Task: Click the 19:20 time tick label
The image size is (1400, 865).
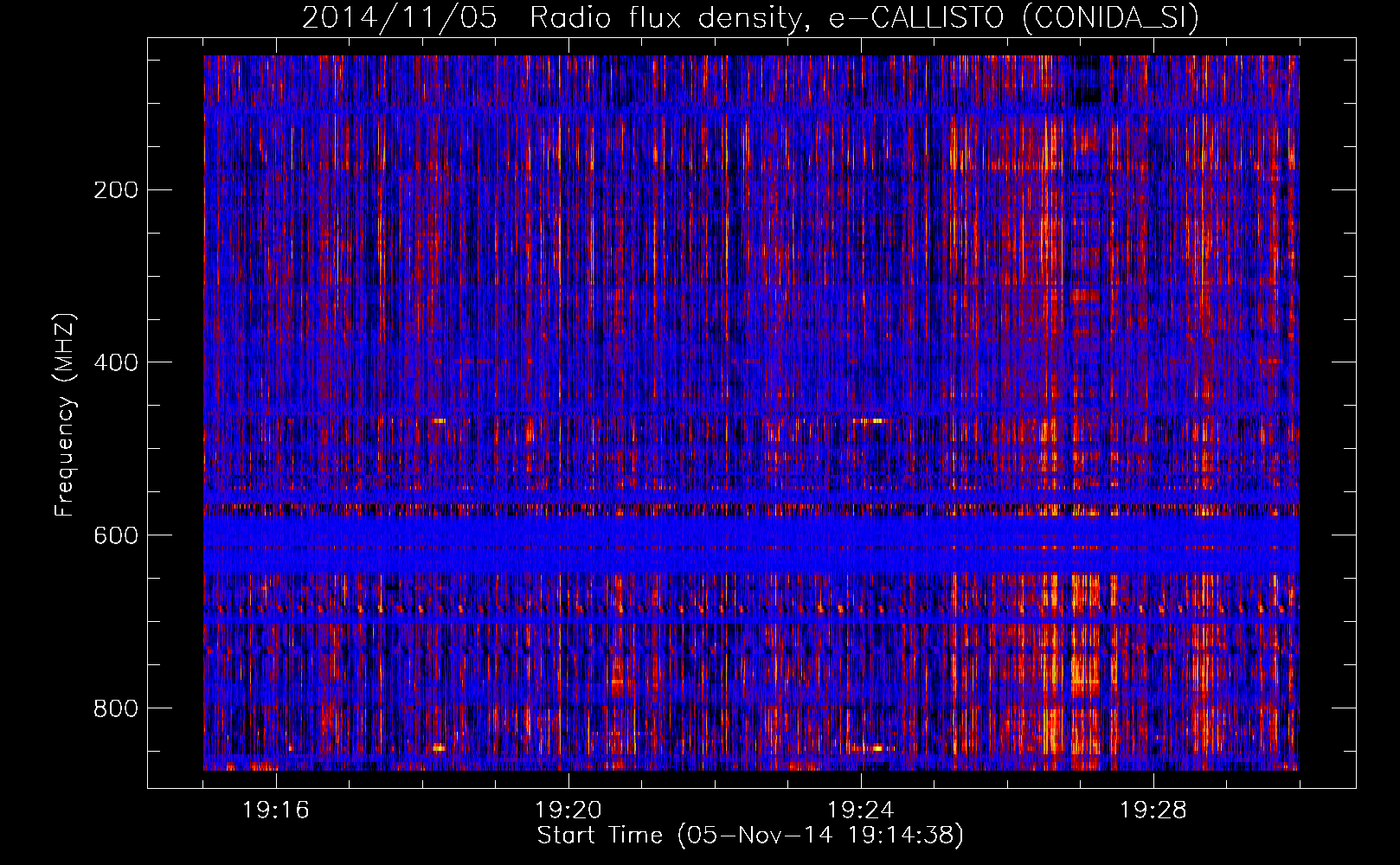Action: [x=568, y=811]
